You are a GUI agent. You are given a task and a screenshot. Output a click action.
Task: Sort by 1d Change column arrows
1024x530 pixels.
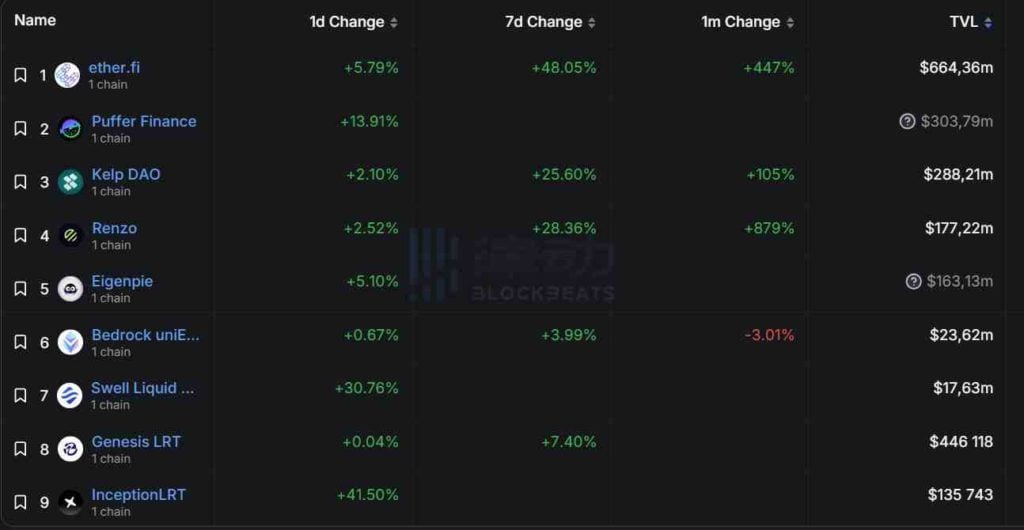[394, 22]
